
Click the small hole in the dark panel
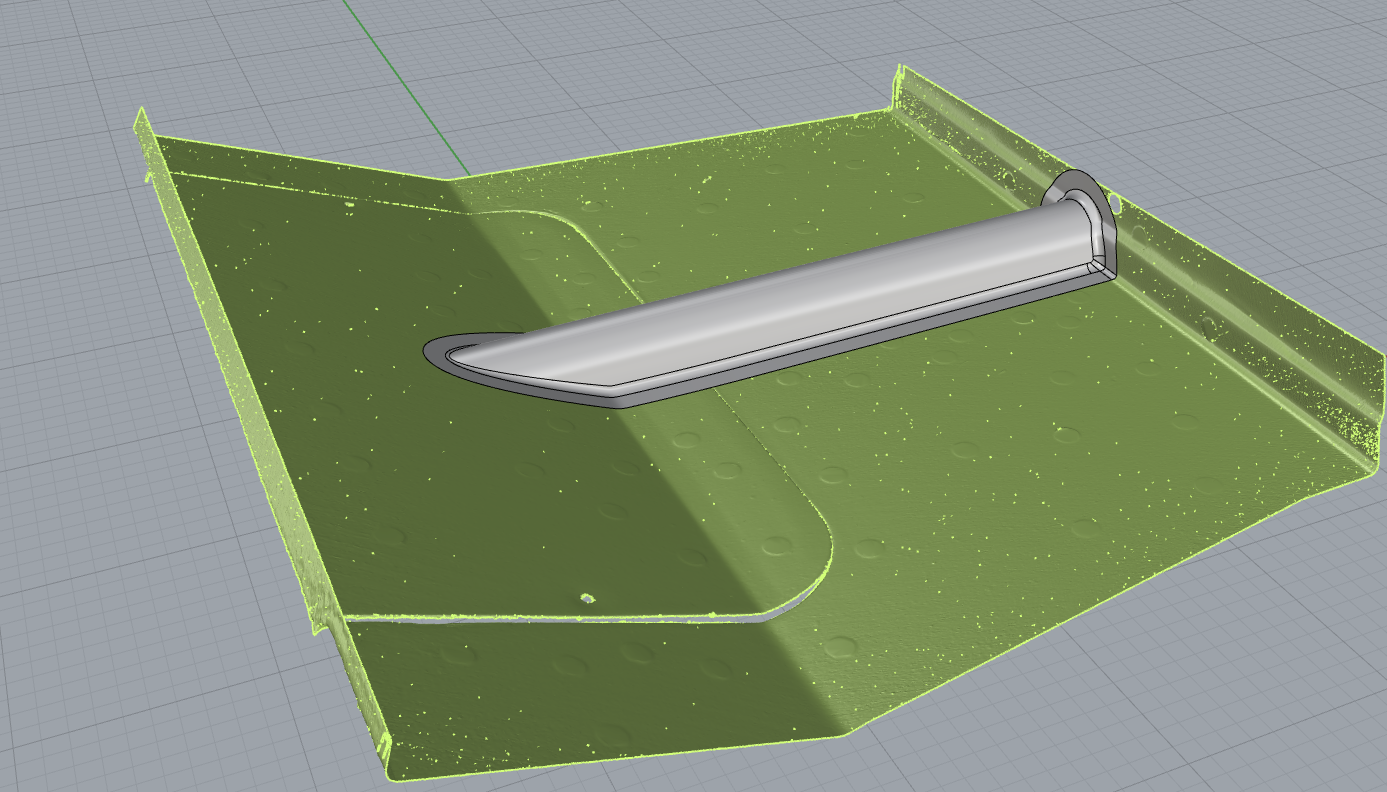point(587,599)
